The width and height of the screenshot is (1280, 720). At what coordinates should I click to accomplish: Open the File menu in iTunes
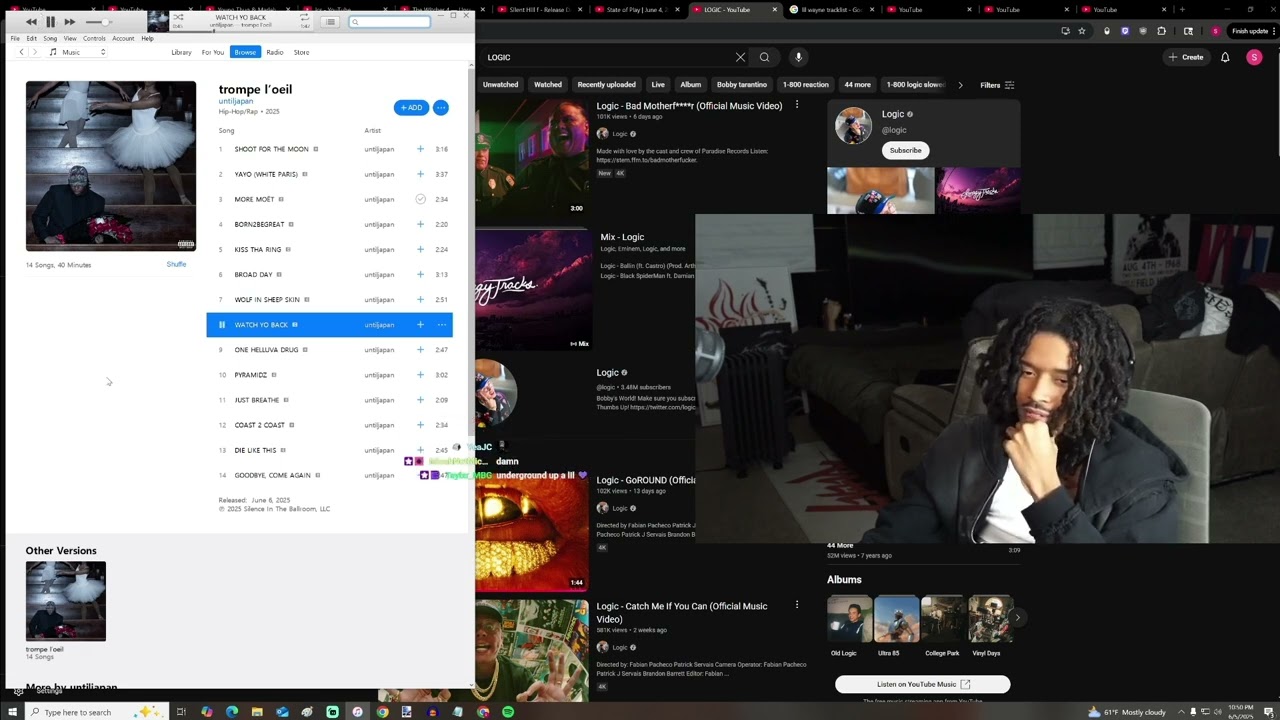tap(15, 38)
